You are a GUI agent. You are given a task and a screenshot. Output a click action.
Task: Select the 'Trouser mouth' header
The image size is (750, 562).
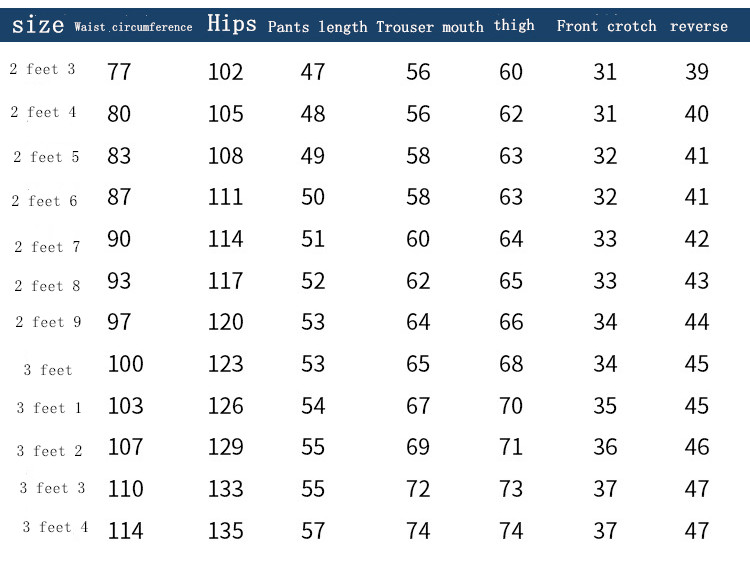point(430,27)
